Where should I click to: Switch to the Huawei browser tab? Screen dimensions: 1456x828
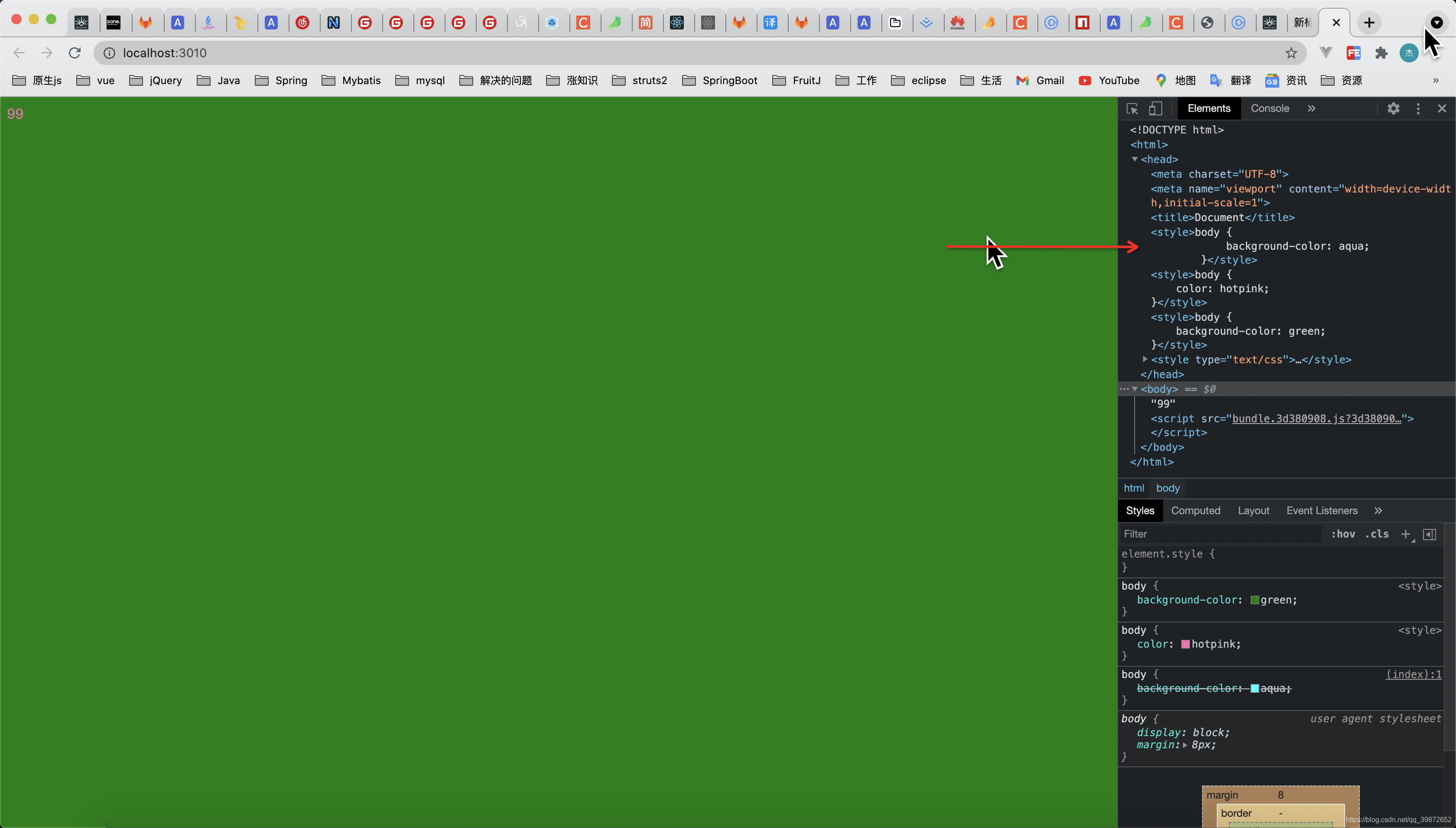click(958, 23)
